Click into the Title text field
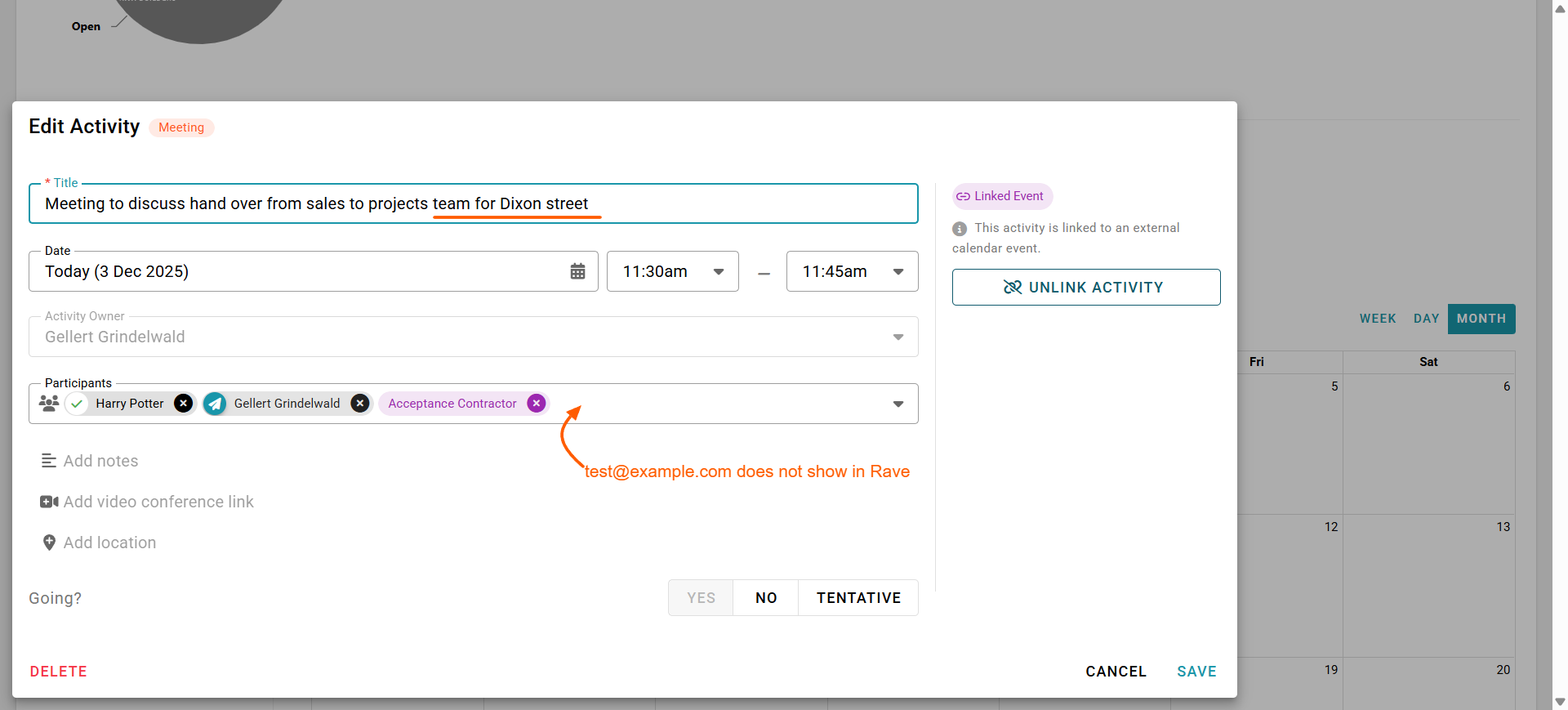The width and height of the screenshot is (1568, 710). tap(474, 204)
